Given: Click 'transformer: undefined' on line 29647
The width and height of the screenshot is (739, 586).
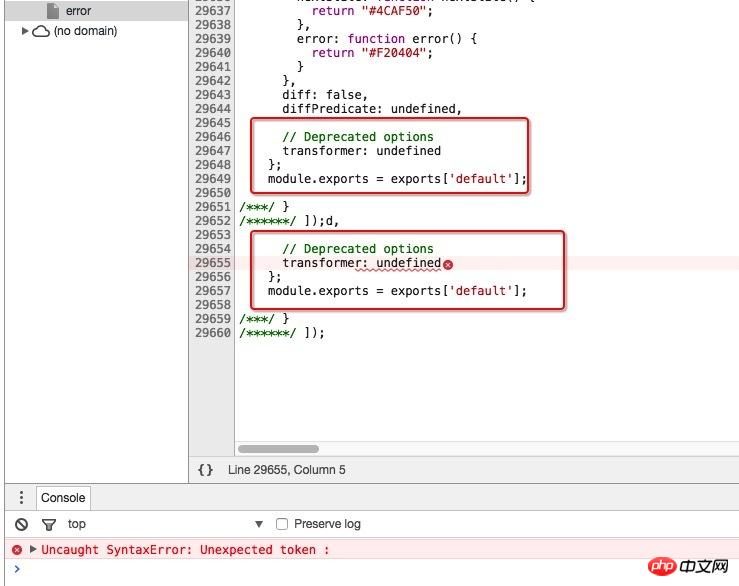Looking at the screenshot, I should pos(361,151).
